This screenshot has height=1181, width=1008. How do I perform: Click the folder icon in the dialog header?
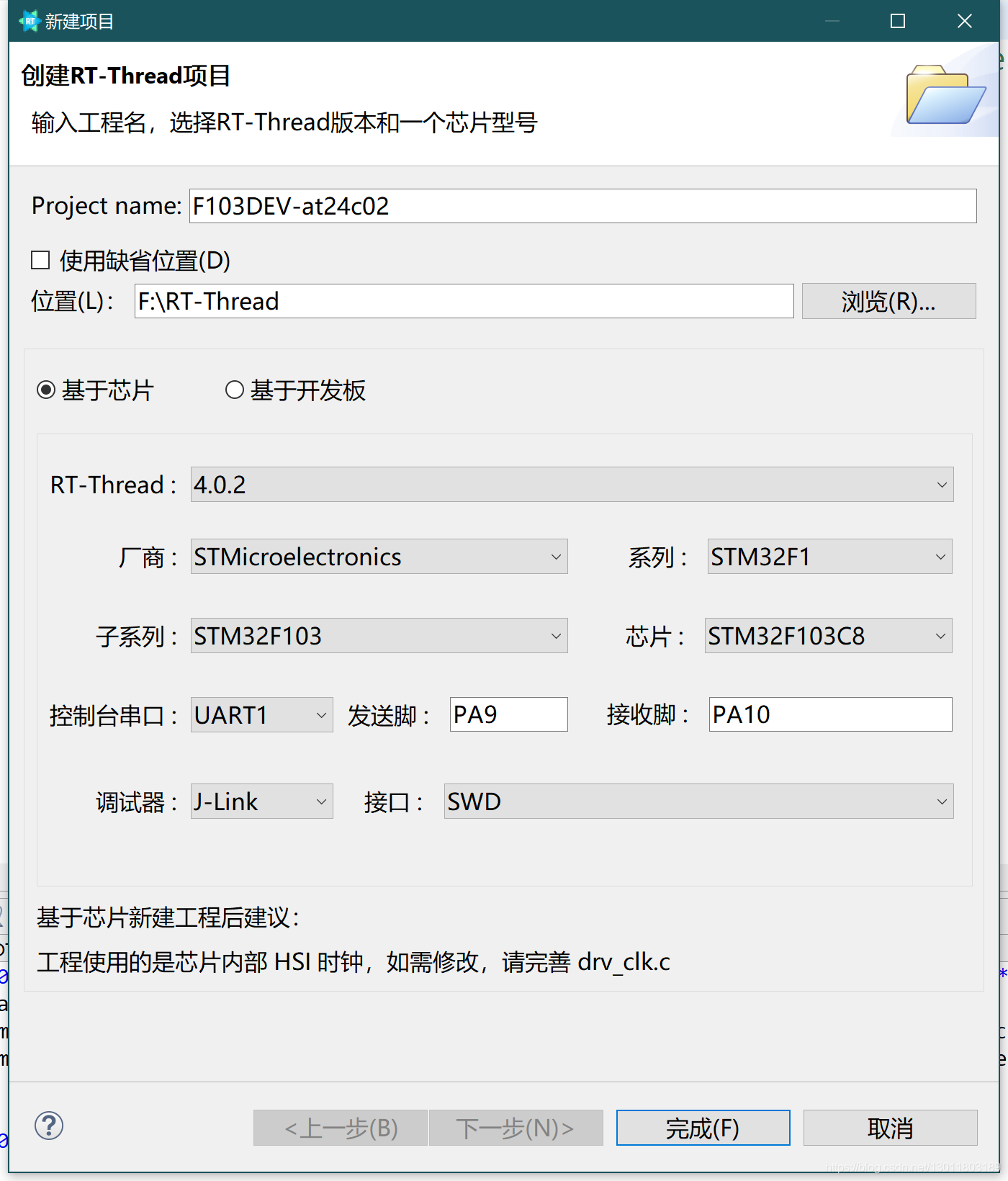[945, 94]
